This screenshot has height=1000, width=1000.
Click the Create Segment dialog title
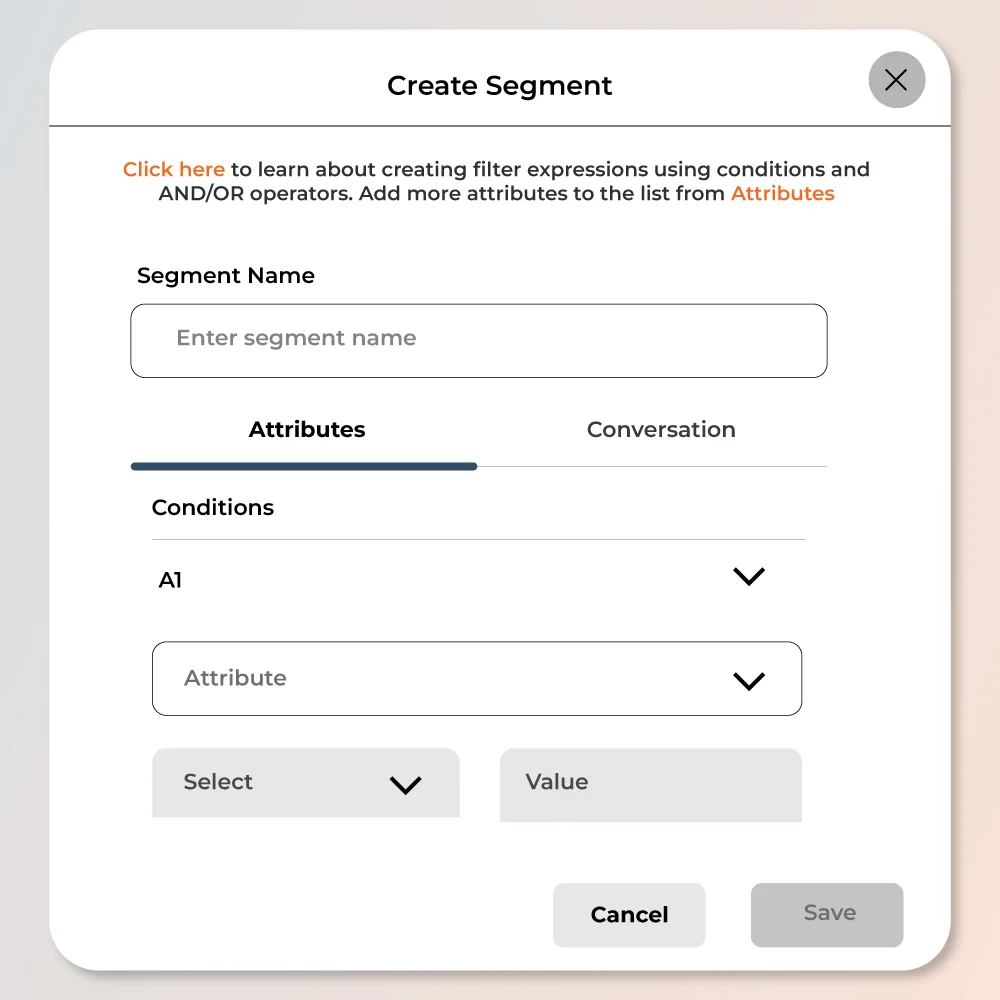499,86
